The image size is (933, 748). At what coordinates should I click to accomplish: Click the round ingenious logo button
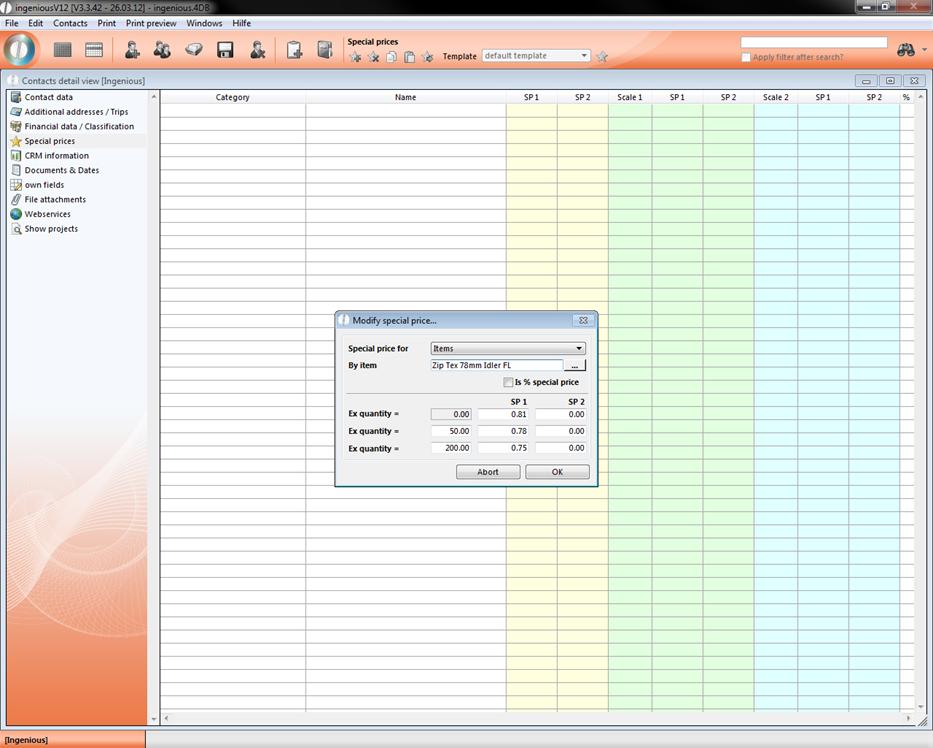tap(20, 50)
